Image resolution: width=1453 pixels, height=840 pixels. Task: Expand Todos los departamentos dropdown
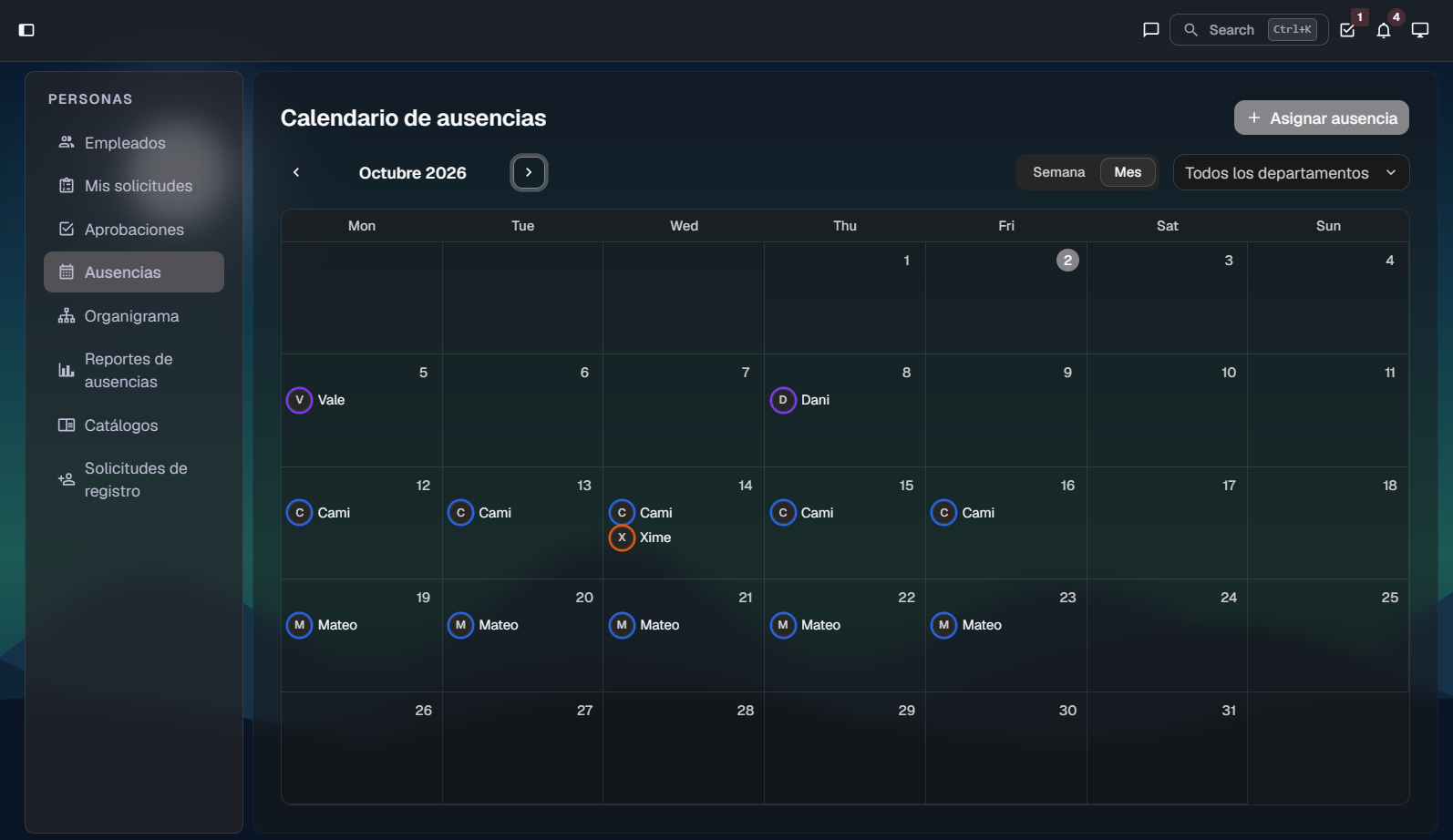click(x=1291, y=173)
